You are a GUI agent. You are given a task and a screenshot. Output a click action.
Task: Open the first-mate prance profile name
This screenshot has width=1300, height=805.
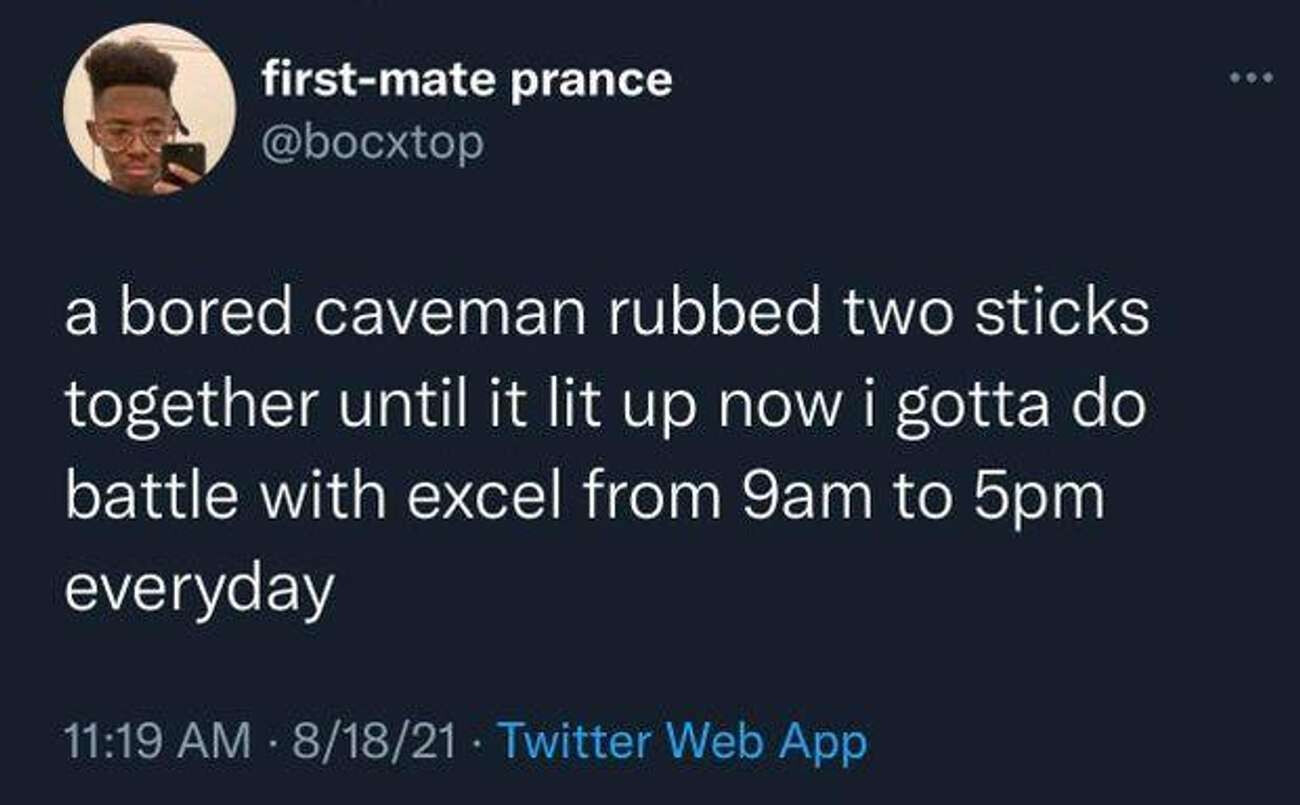pyautogui.click(x=467, y=79)
